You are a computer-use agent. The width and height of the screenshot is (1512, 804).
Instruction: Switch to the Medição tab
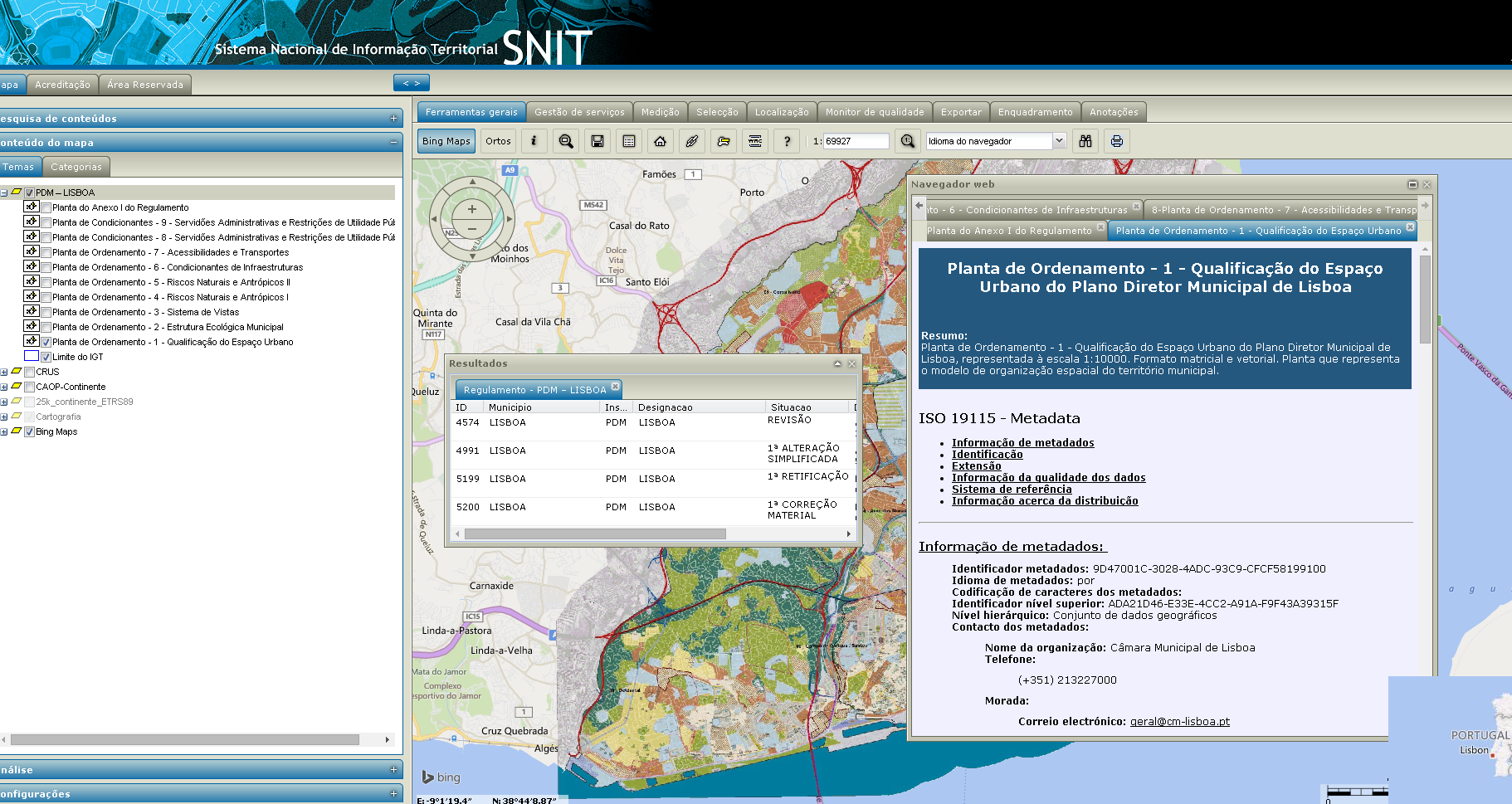661,112
